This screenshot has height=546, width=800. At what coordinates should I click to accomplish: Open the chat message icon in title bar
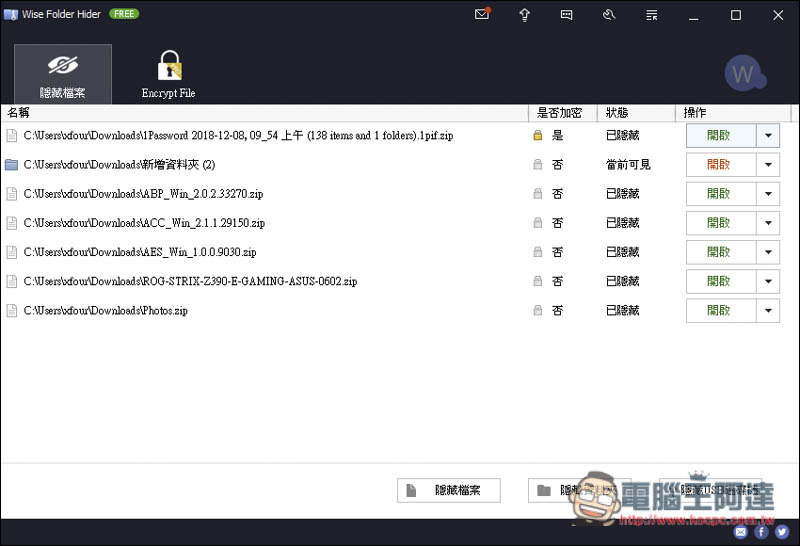click(566, 15)
